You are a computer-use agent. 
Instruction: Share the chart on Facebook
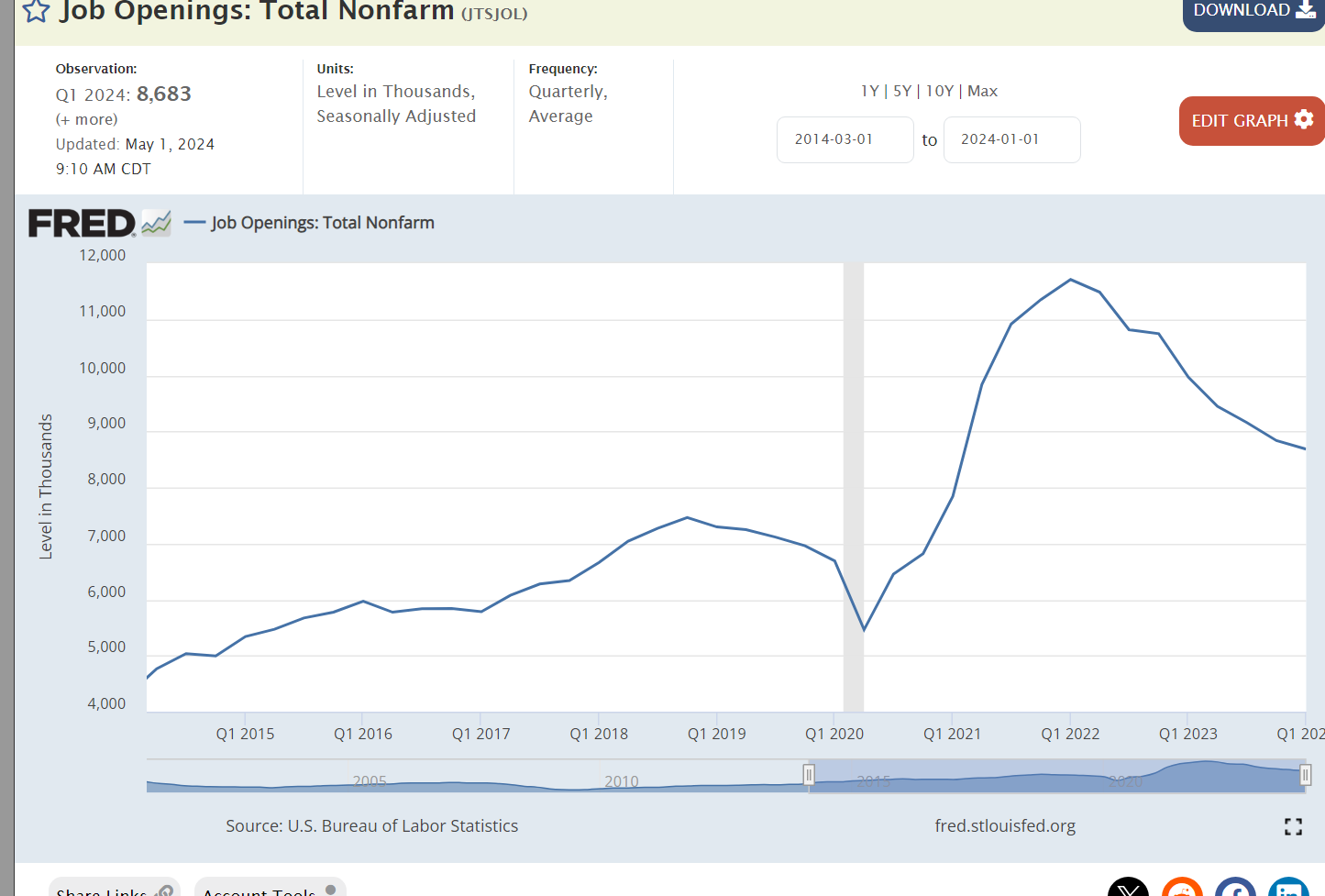point(1235,890)
